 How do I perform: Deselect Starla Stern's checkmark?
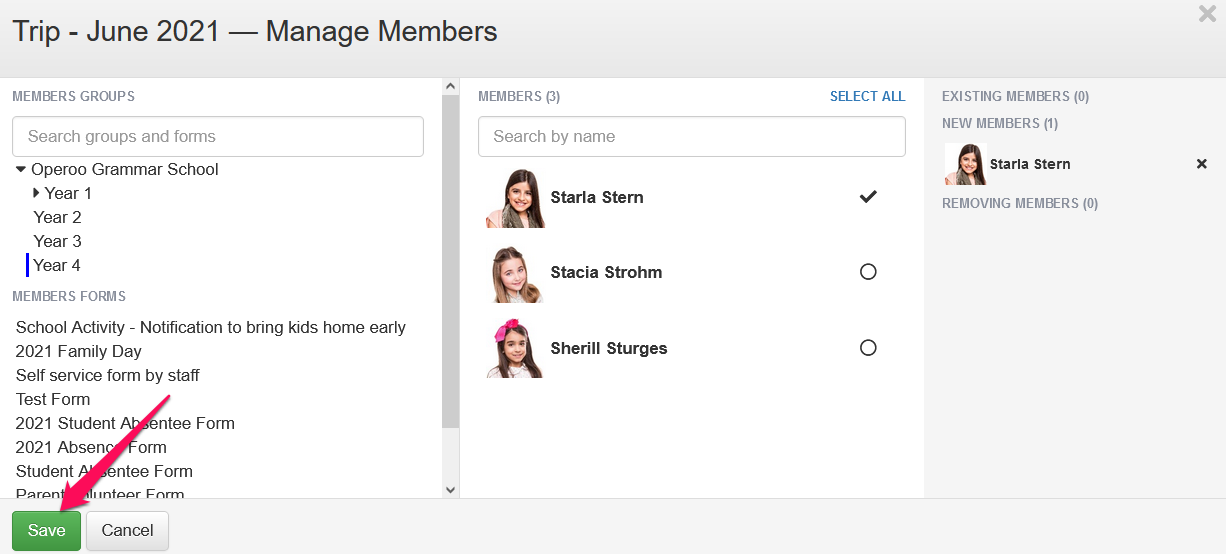868,197
